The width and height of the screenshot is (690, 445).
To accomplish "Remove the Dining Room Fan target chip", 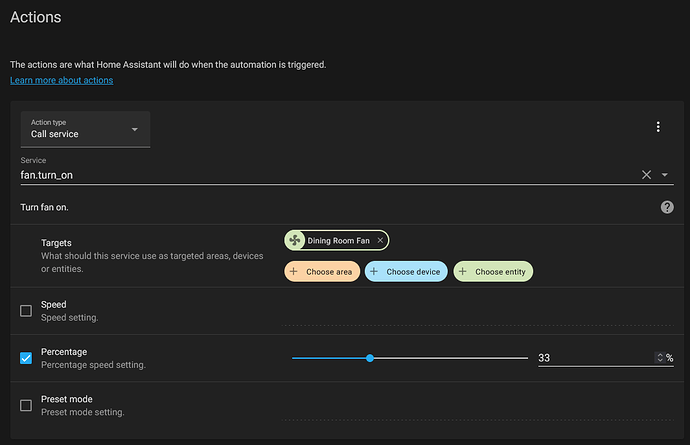I will click(x=380, y=241).
